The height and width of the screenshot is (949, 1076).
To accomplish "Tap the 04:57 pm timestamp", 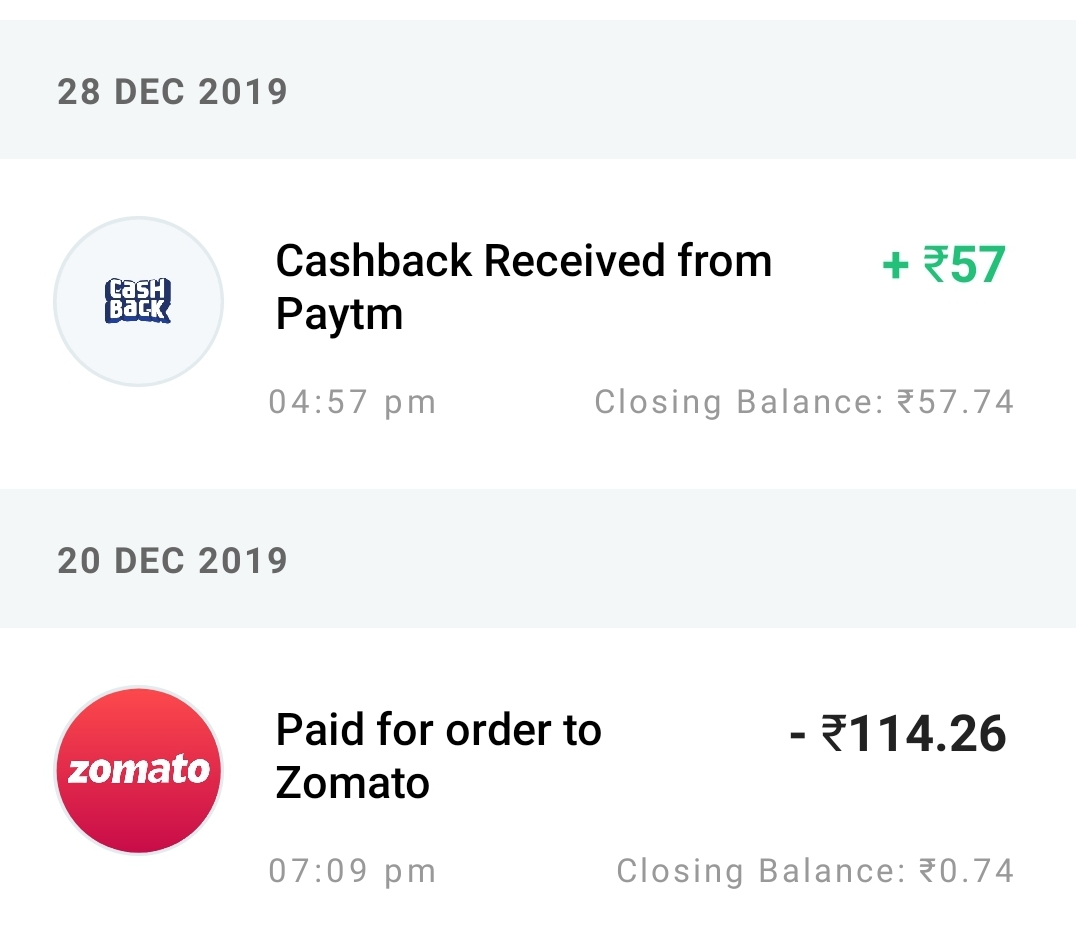I will tap(352, 402).
